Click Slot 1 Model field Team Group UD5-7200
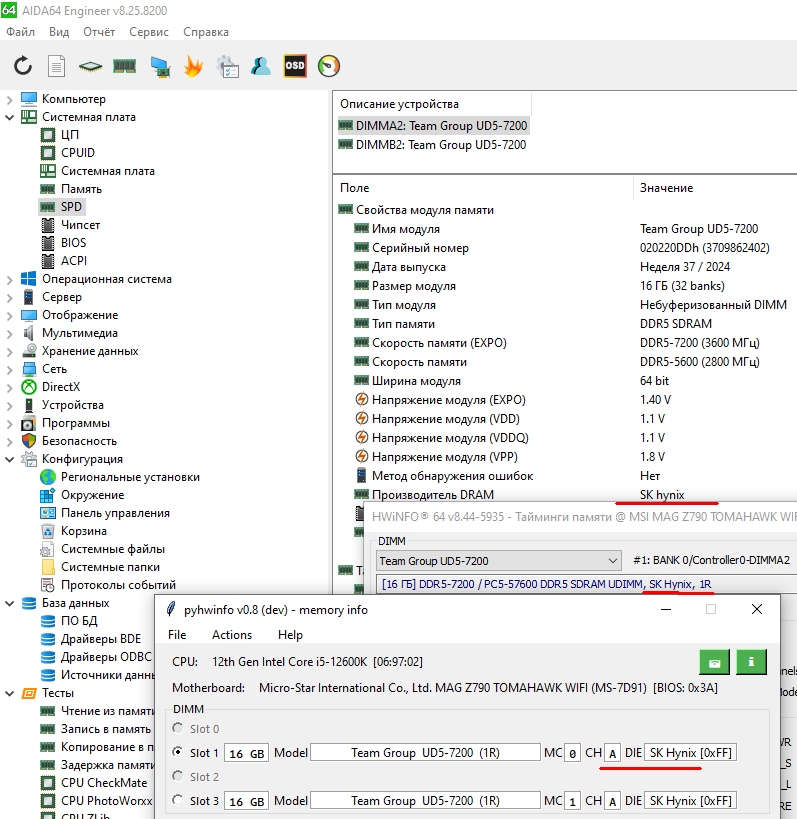Viewport: 797px width, 819px height. [425, 753]
